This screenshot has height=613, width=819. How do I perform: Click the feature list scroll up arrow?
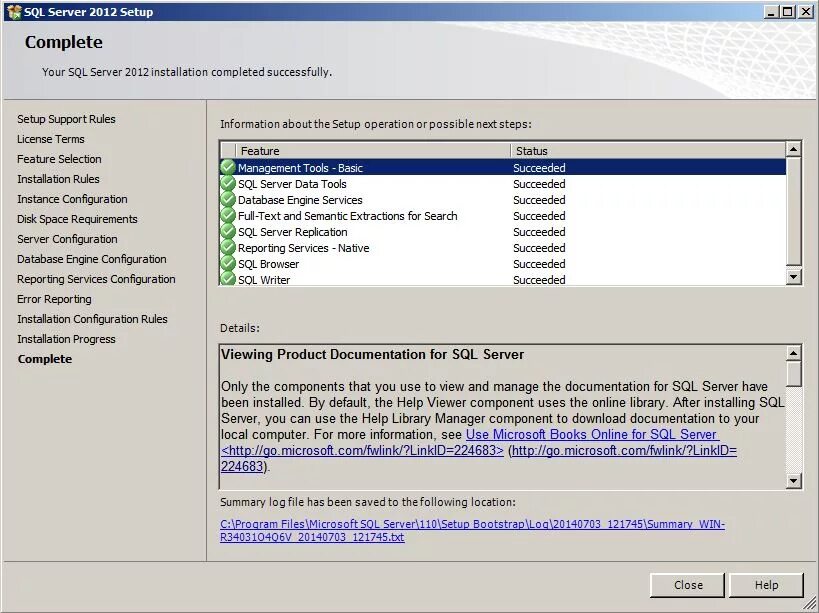(x=793, y=149)
